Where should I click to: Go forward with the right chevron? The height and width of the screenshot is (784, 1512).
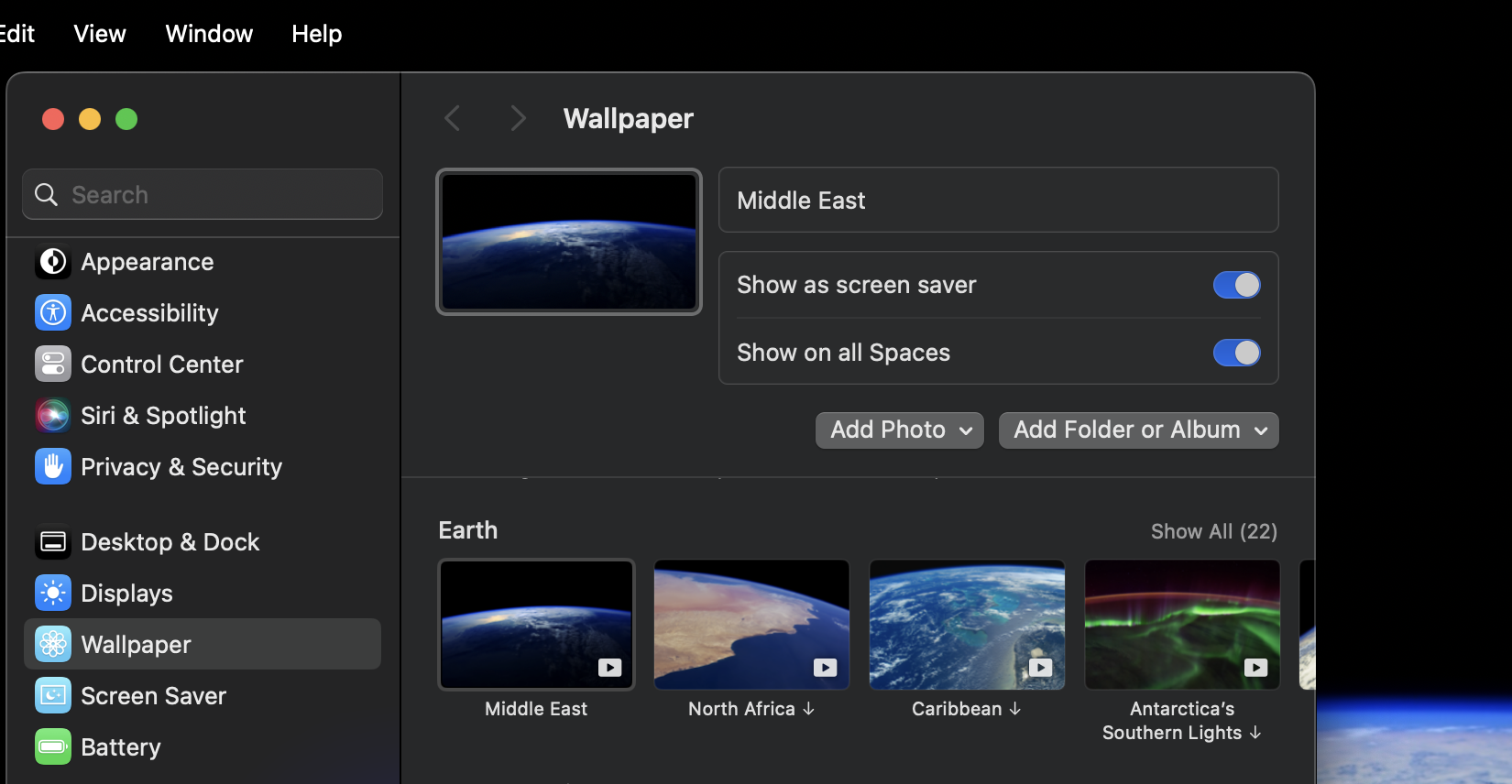518,118
